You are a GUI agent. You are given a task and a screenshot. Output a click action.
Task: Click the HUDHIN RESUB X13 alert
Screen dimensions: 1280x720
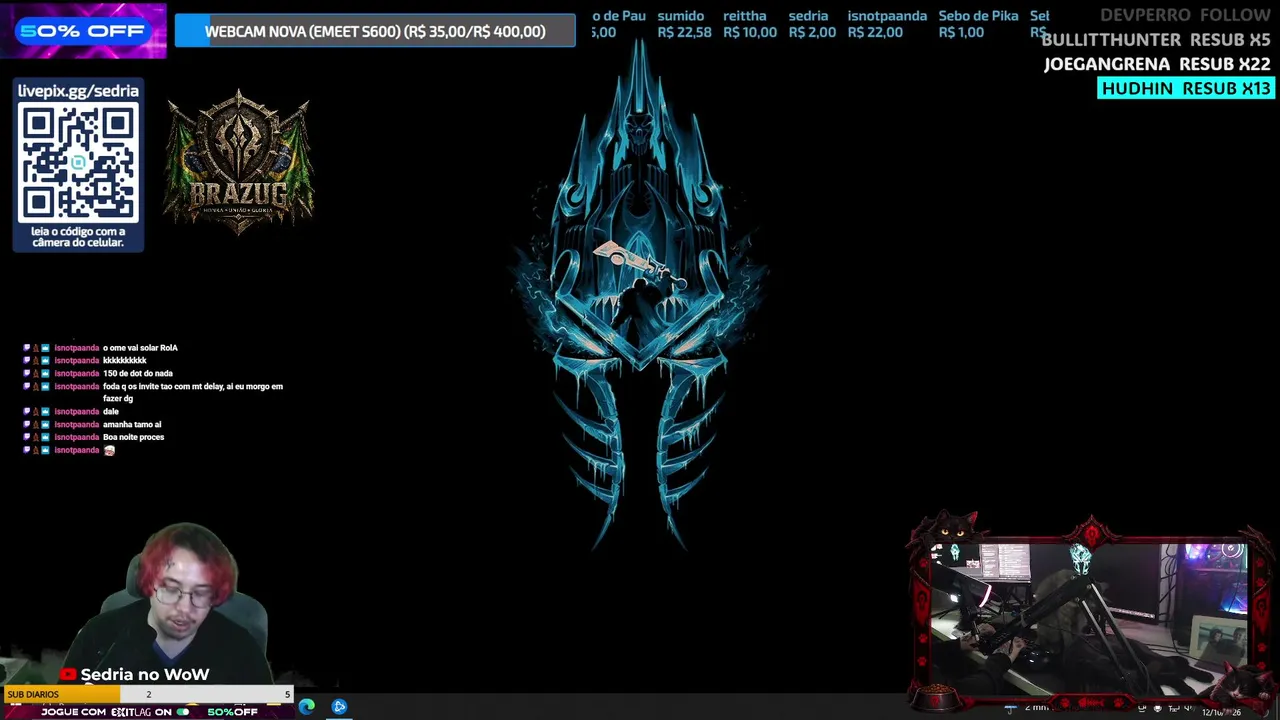1186,88
